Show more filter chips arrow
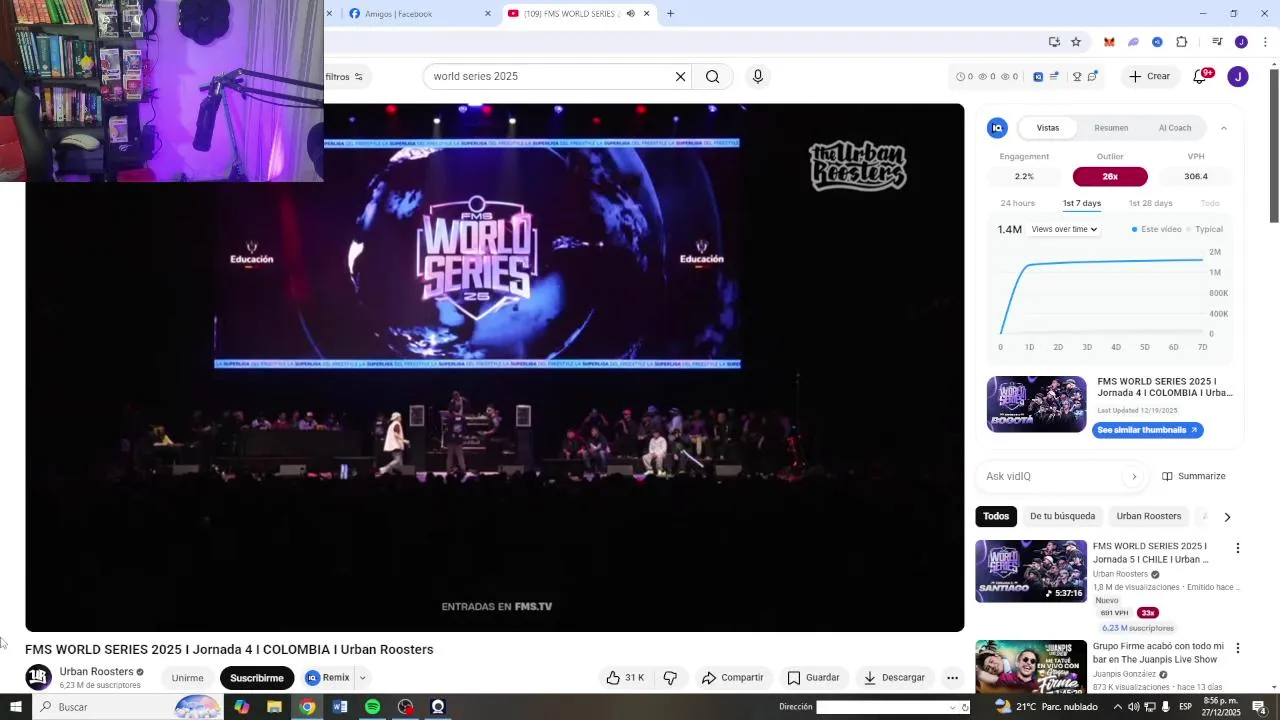The width and height of the screenshot is (1280, 720). tap(1227, 517)
